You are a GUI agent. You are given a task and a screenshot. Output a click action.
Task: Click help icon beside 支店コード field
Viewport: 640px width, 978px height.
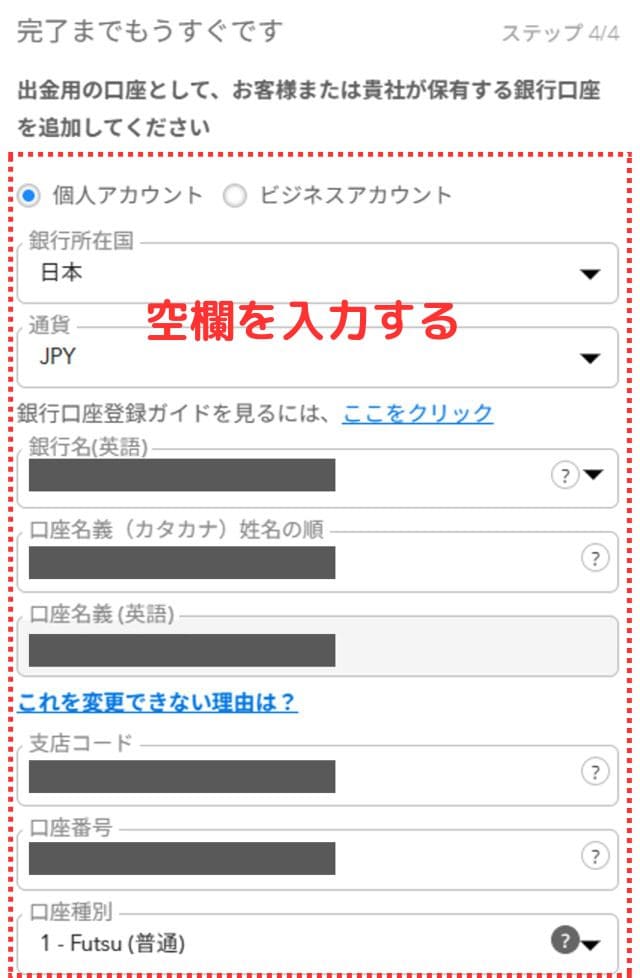tap(595, 772)
